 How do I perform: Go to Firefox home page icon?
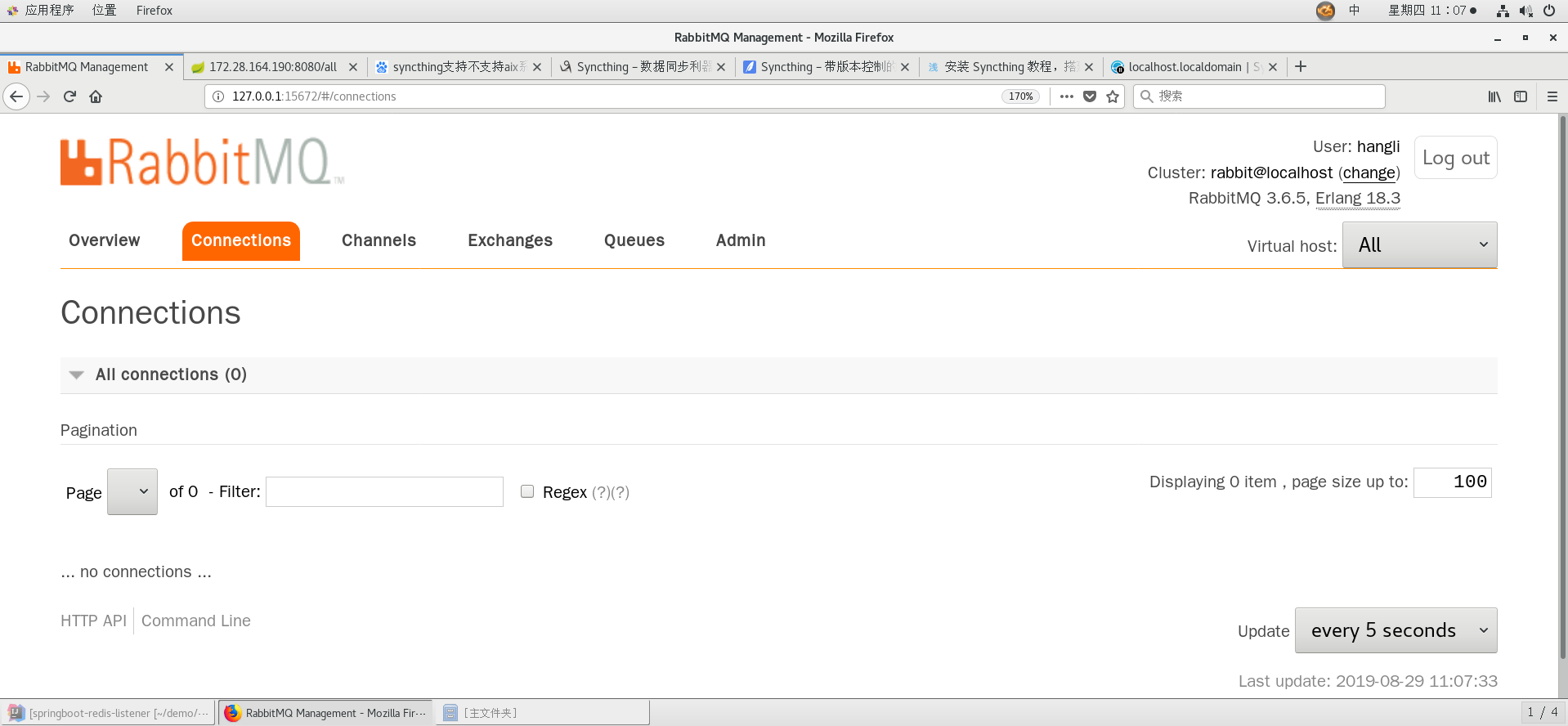(x=96, y=96)
